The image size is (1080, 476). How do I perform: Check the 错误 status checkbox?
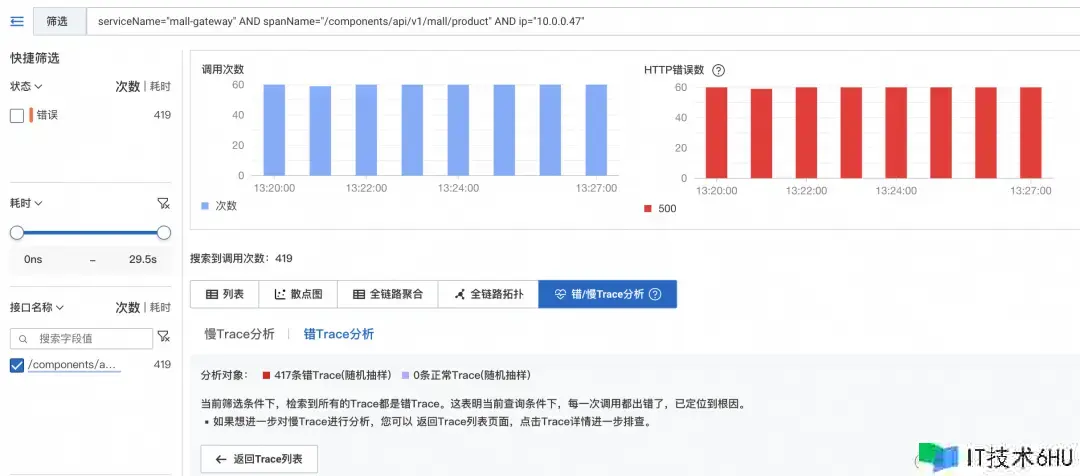click(x=17, y=115)
